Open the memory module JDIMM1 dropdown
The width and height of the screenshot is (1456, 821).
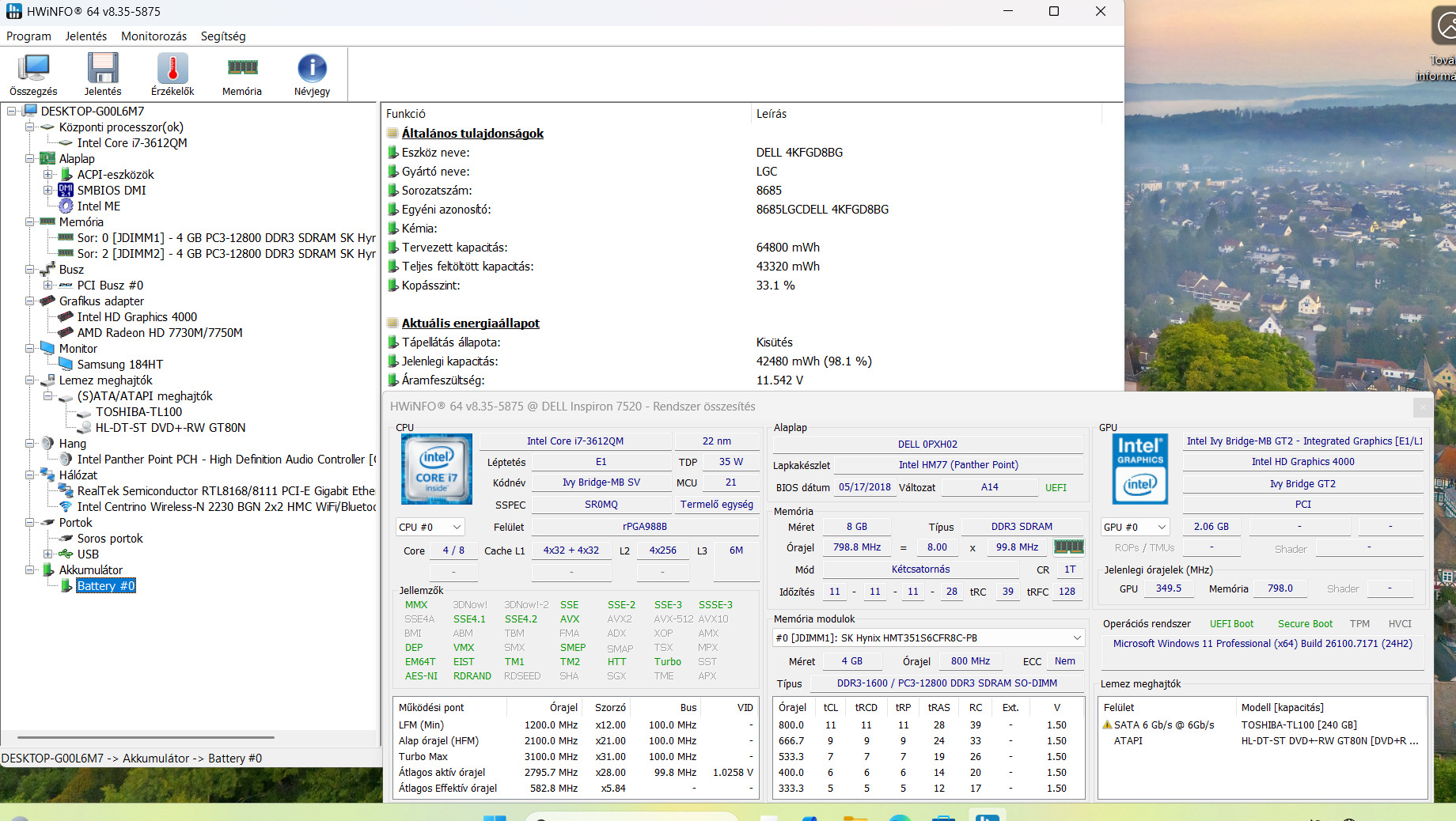928,638
